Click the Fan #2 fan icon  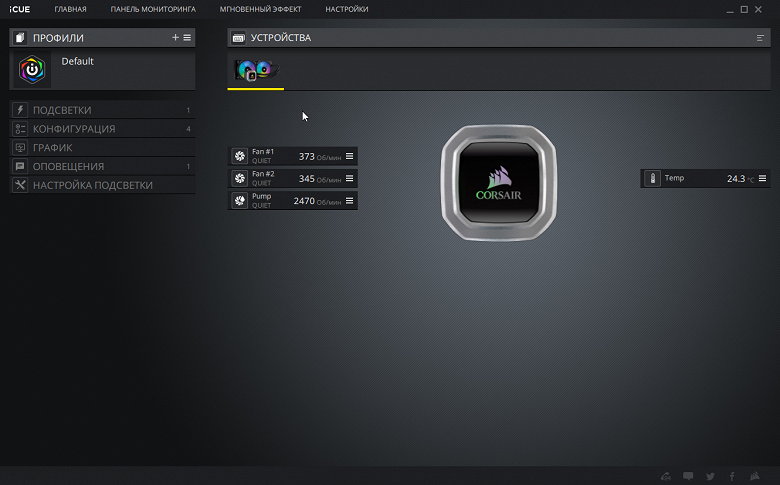[x=240, y=179]
